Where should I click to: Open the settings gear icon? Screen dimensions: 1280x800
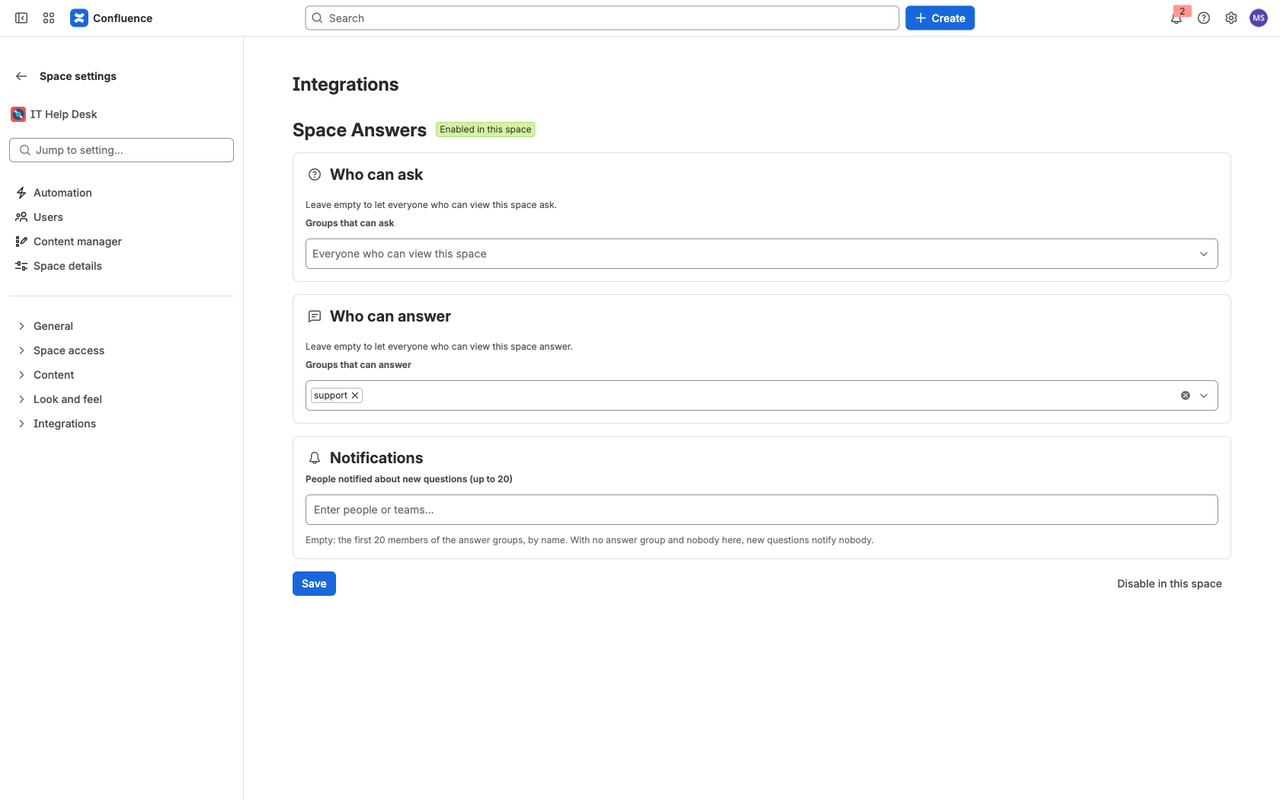pyautogui.click(x=1231, y=18)
